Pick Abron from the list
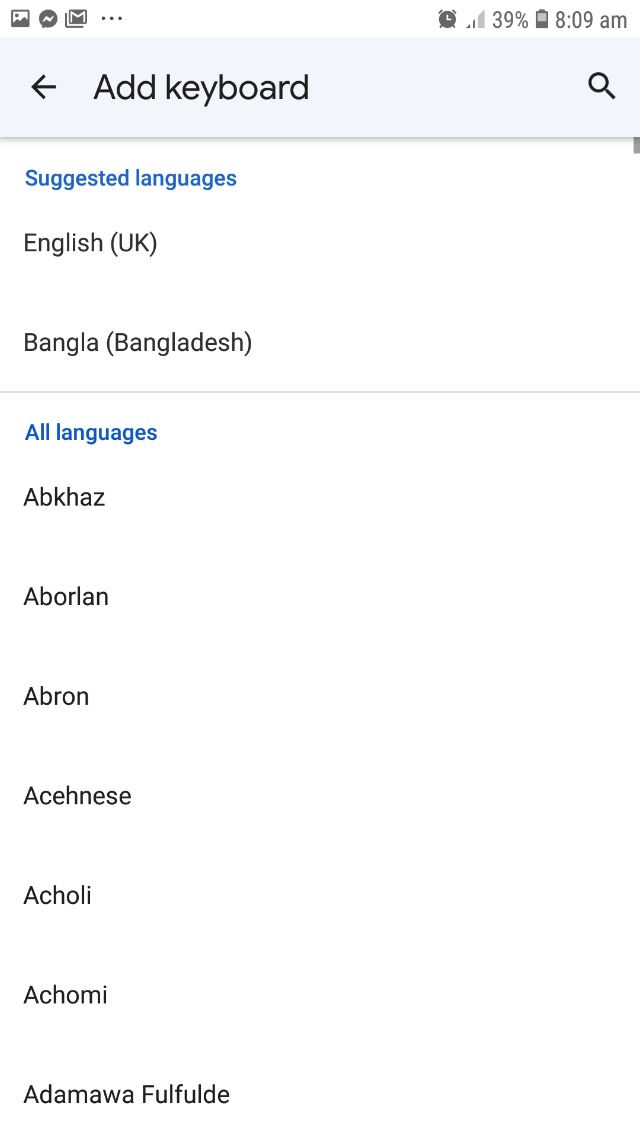 click(57, 696)
